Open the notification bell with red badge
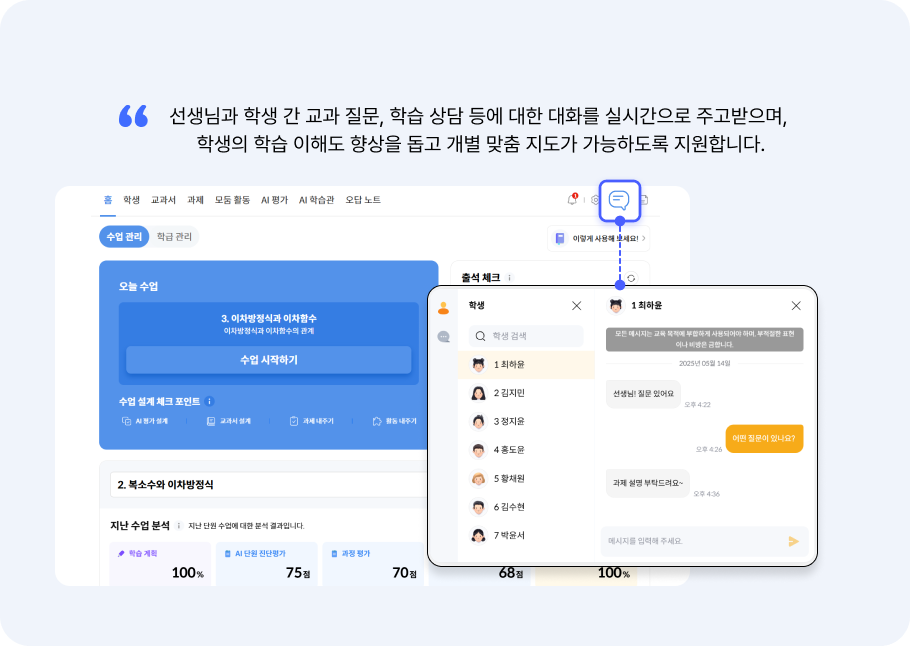 pos(572,199)
